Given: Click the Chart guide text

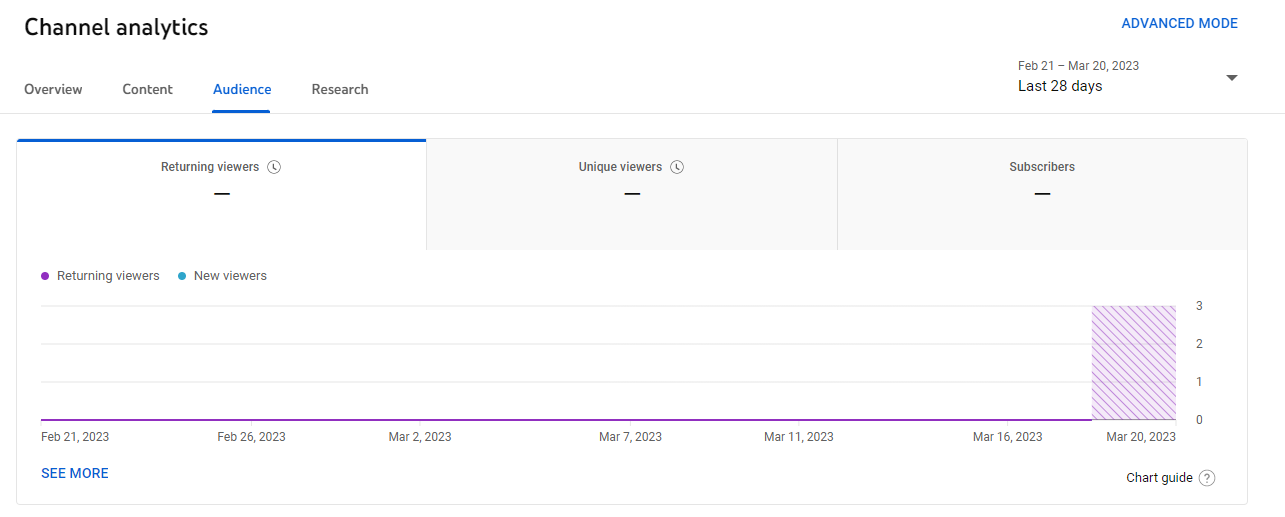Looking at the screenshot, I should 1159,478.
